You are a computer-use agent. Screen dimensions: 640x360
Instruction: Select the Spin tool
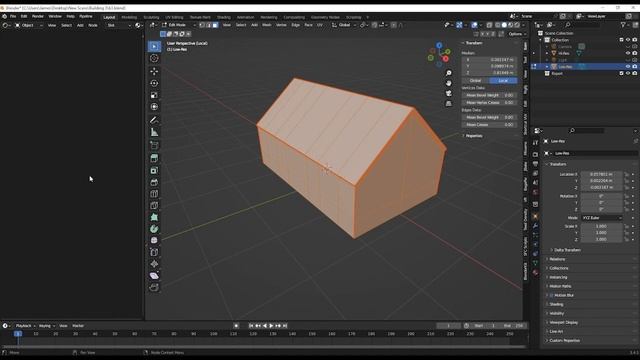click(154, 229)
